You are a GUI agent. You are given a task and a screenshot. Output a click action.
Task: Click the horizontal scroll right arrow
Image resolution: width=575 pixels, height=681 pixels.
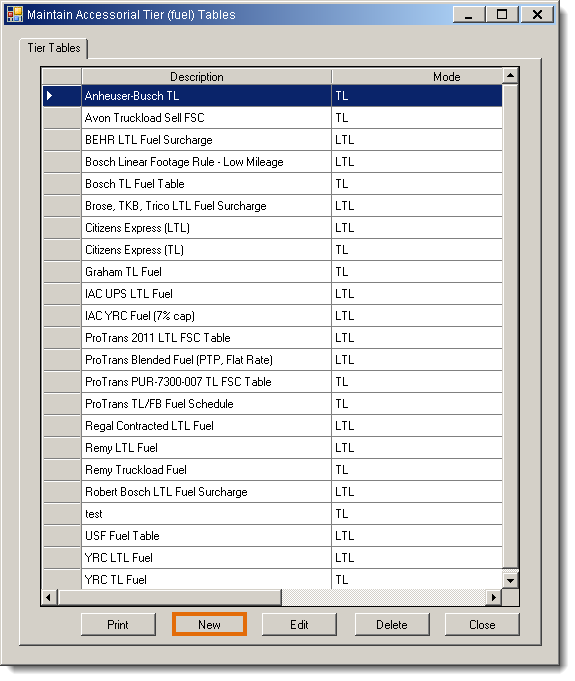pyautogui.click(x=494, y=597)
